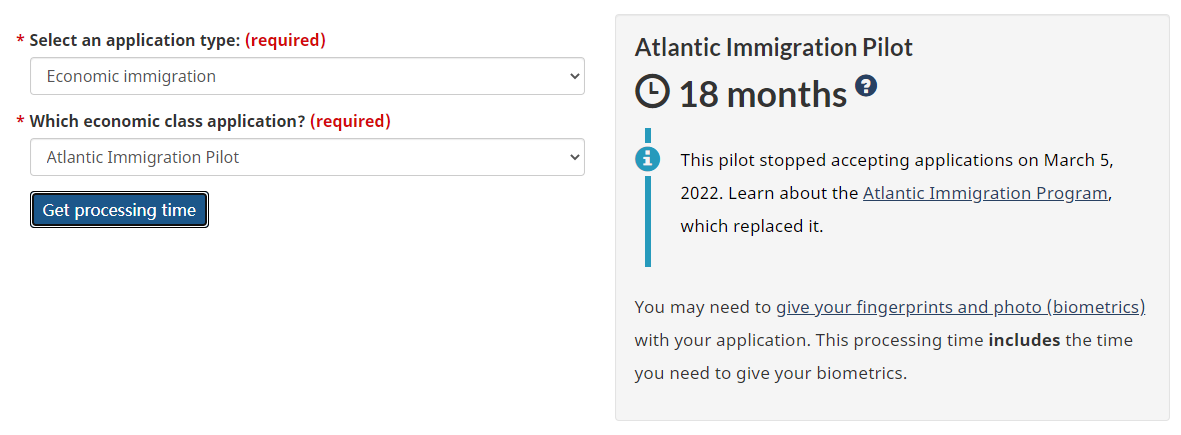Screen dimensions: 1181x435
Task: Click "(required)" beside the economic class label
Action: pyautogui.click(x=350, y=121)
